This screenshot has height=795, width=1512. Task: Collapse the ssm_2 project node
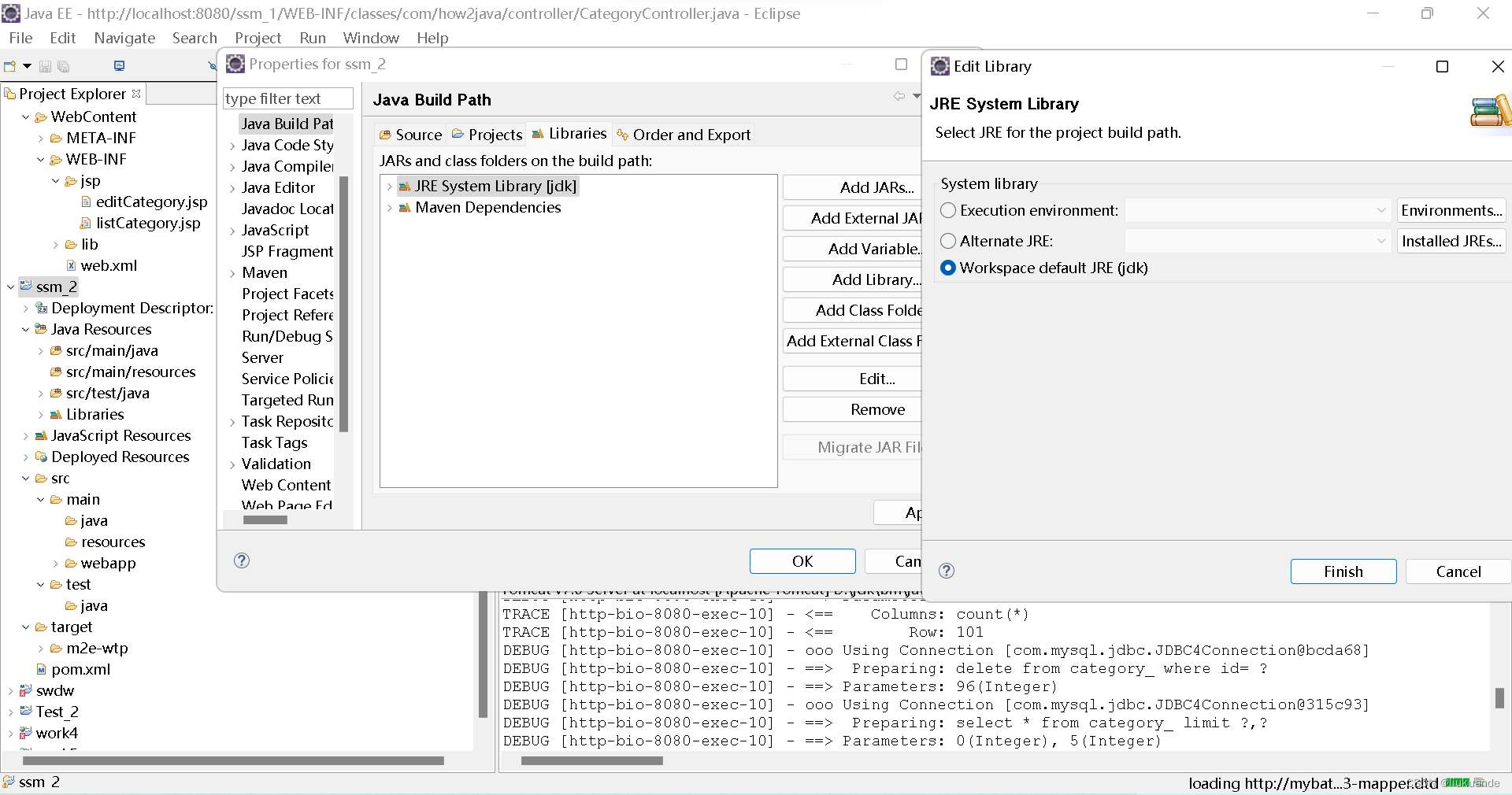[x=10, y=287]
